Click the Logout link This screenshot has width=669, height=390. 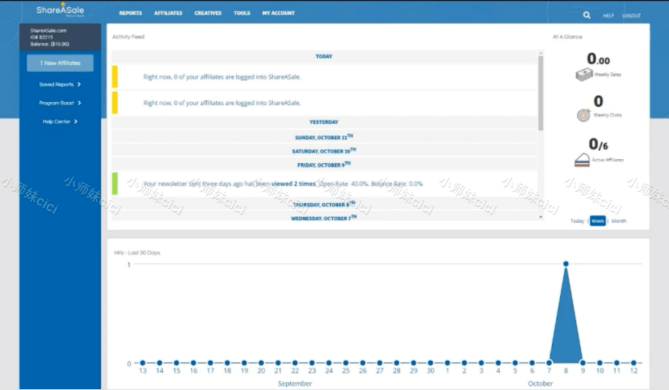(x=631, y=16)
